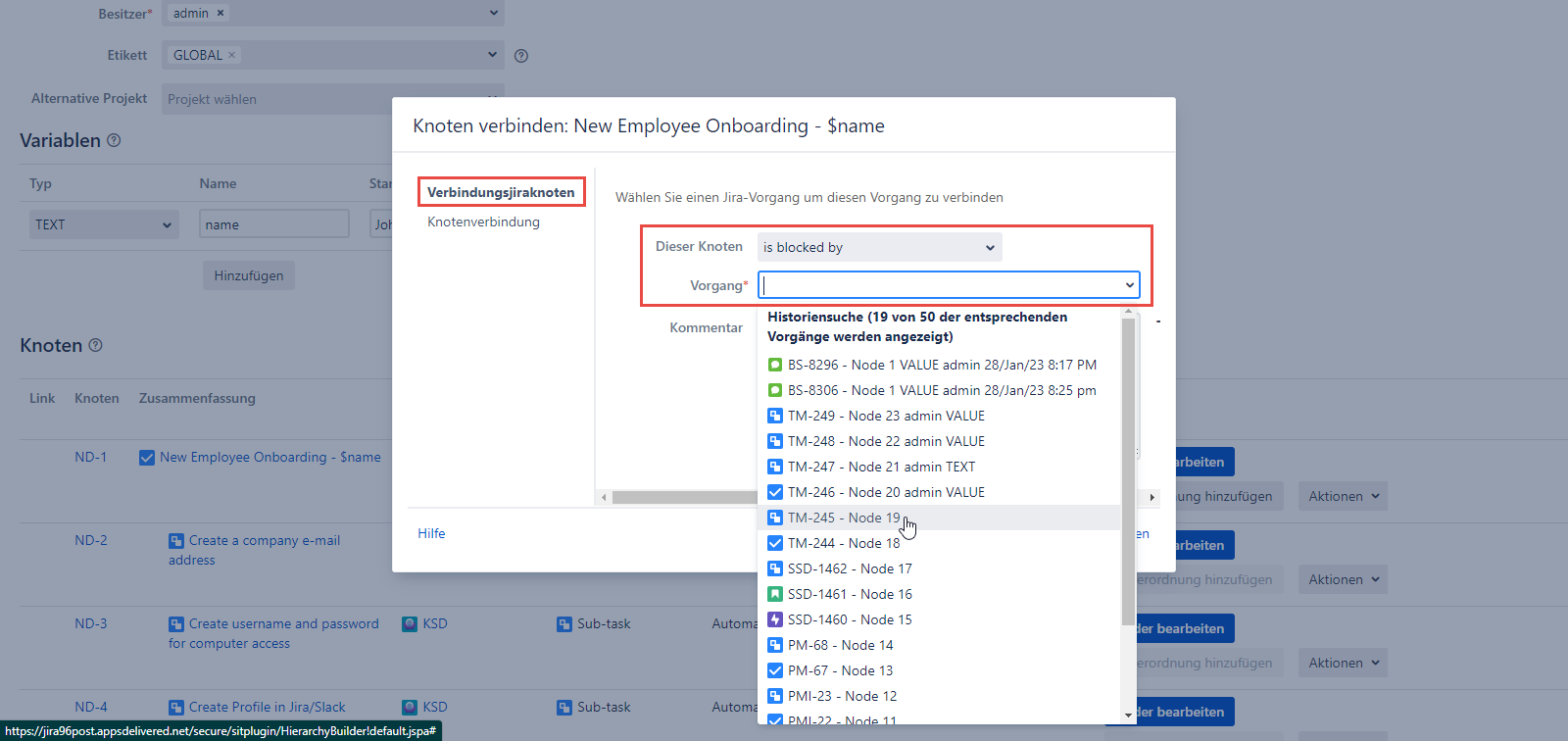Click the SSD-1461 green bookmark icon
Screen dimensions: 1568x741
(x=775, y=594)
